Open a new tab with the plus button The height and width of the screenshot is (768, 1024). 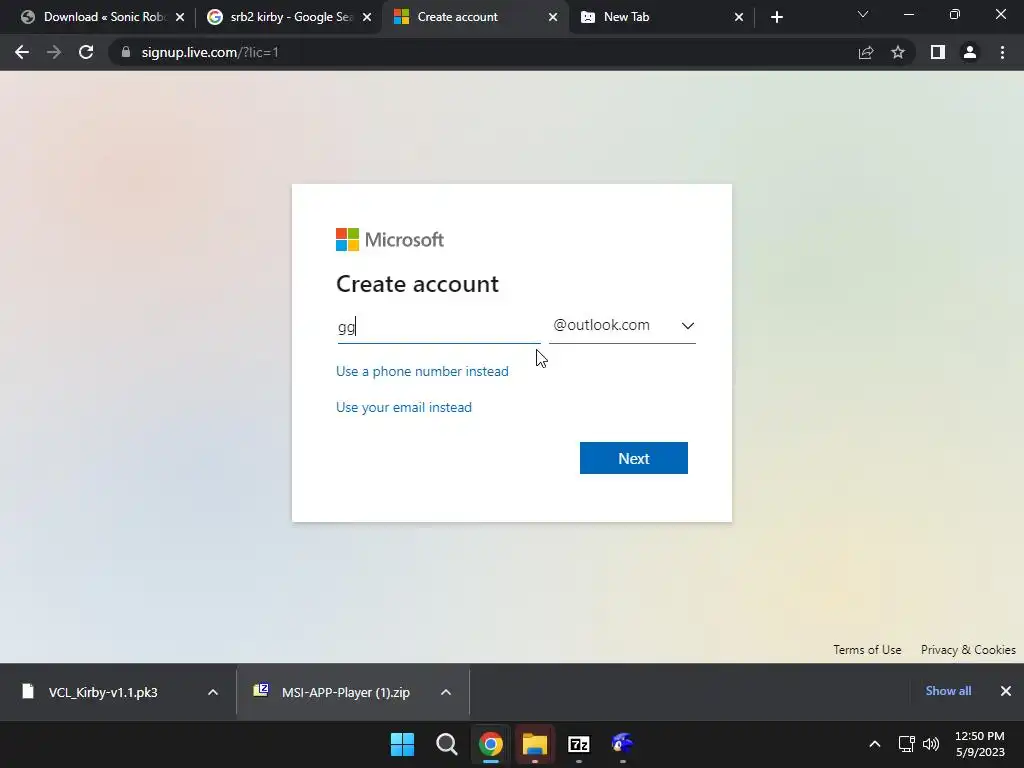coord(776,17)
